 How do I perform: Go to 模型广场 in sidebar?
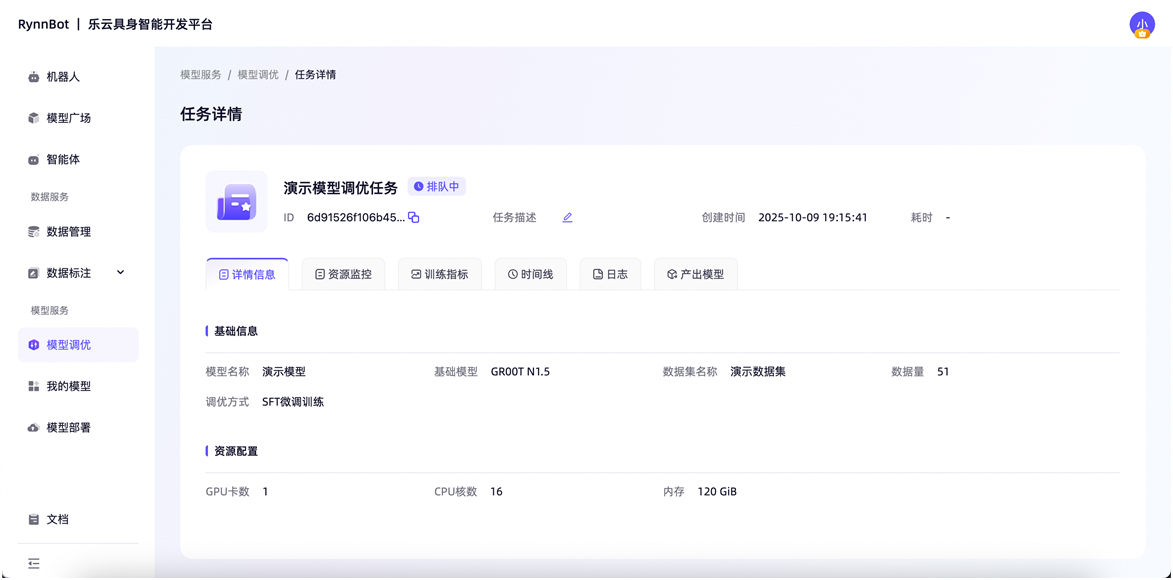click(x=78, y=117)
